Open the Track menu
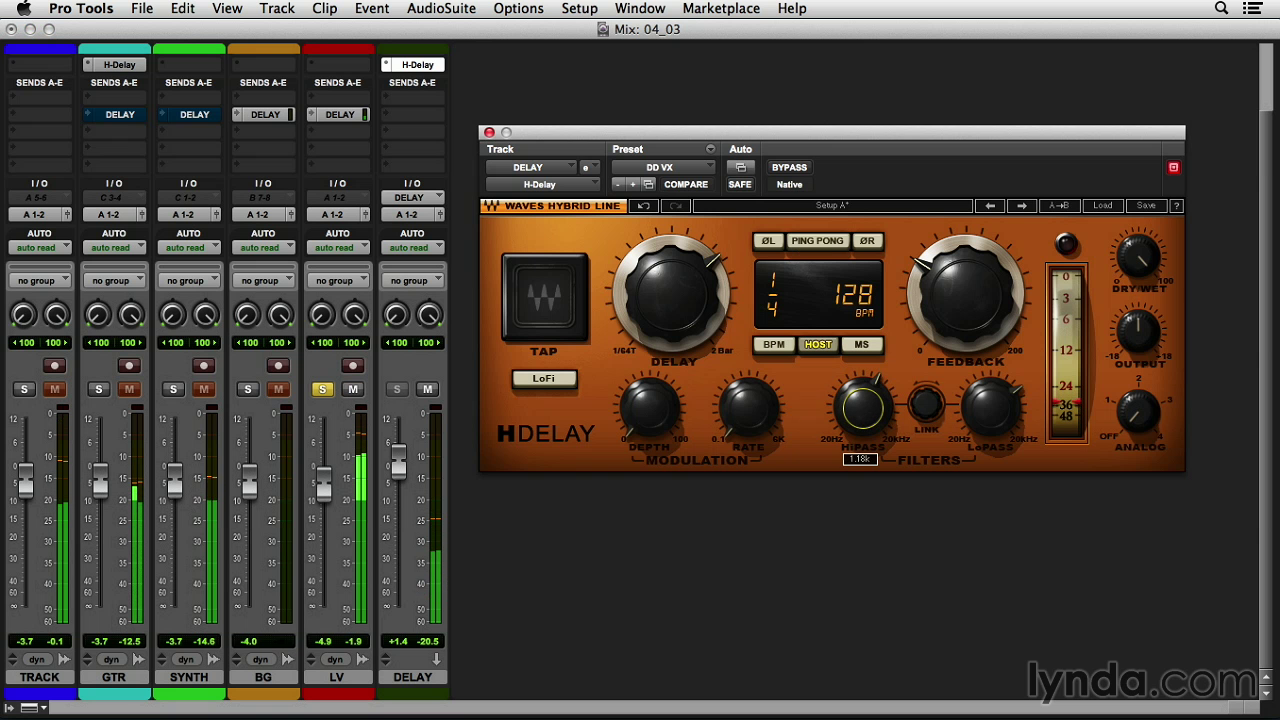Screen dimensions: 1280x720 coord(277,9)
